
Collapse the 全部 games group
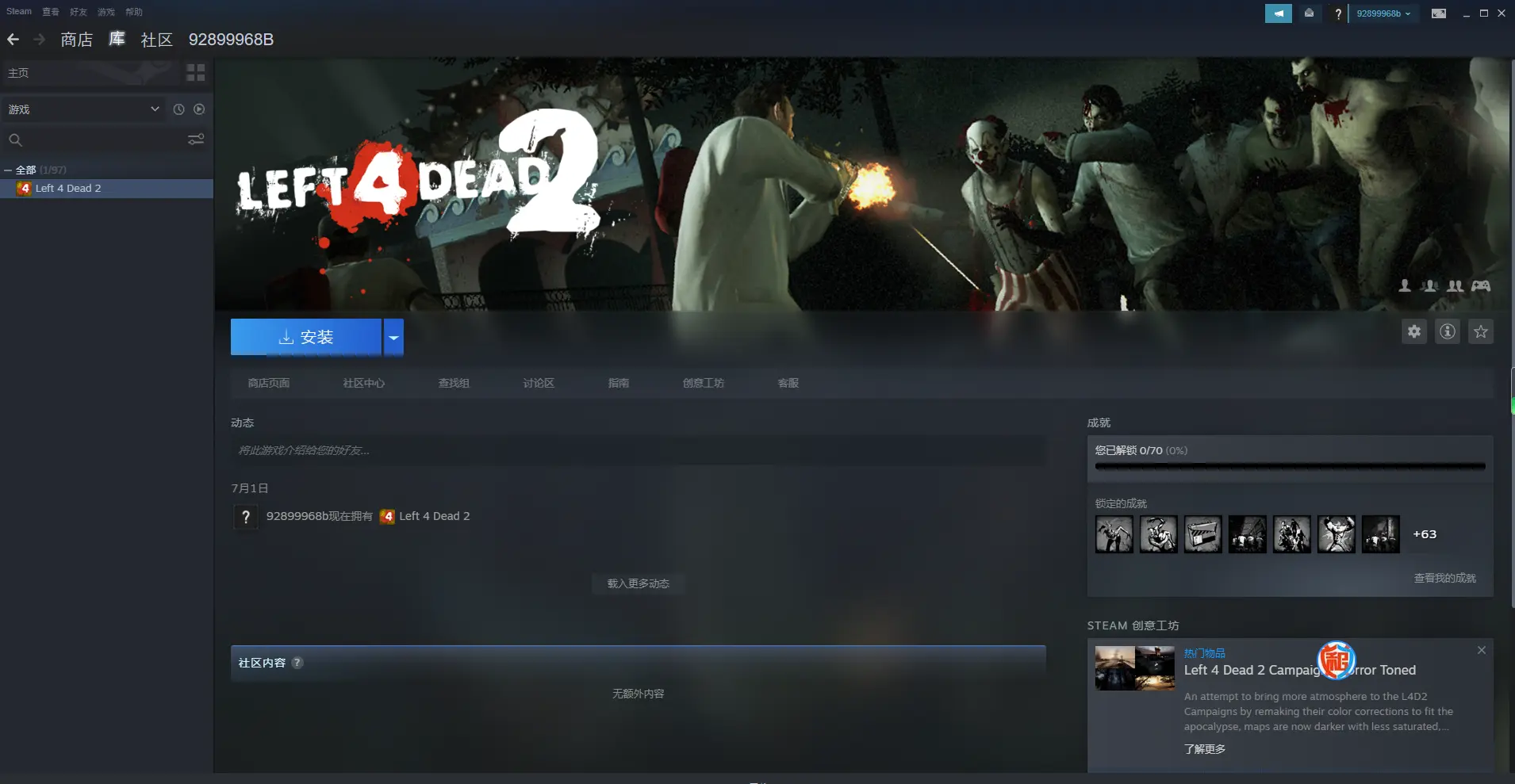(7, 170)
